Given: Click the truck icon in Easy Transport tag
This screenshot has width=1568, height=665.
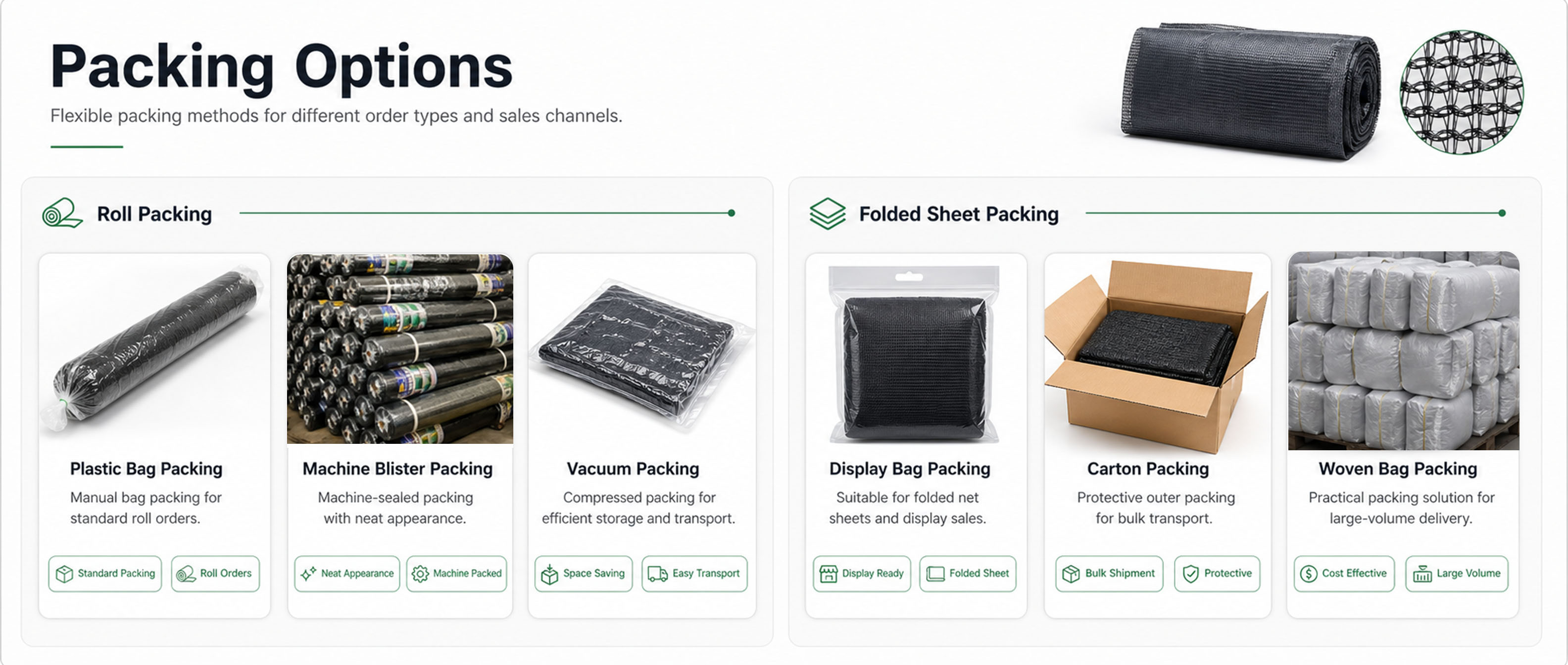Looking at the screenshot, I should [x=657, y=574].
